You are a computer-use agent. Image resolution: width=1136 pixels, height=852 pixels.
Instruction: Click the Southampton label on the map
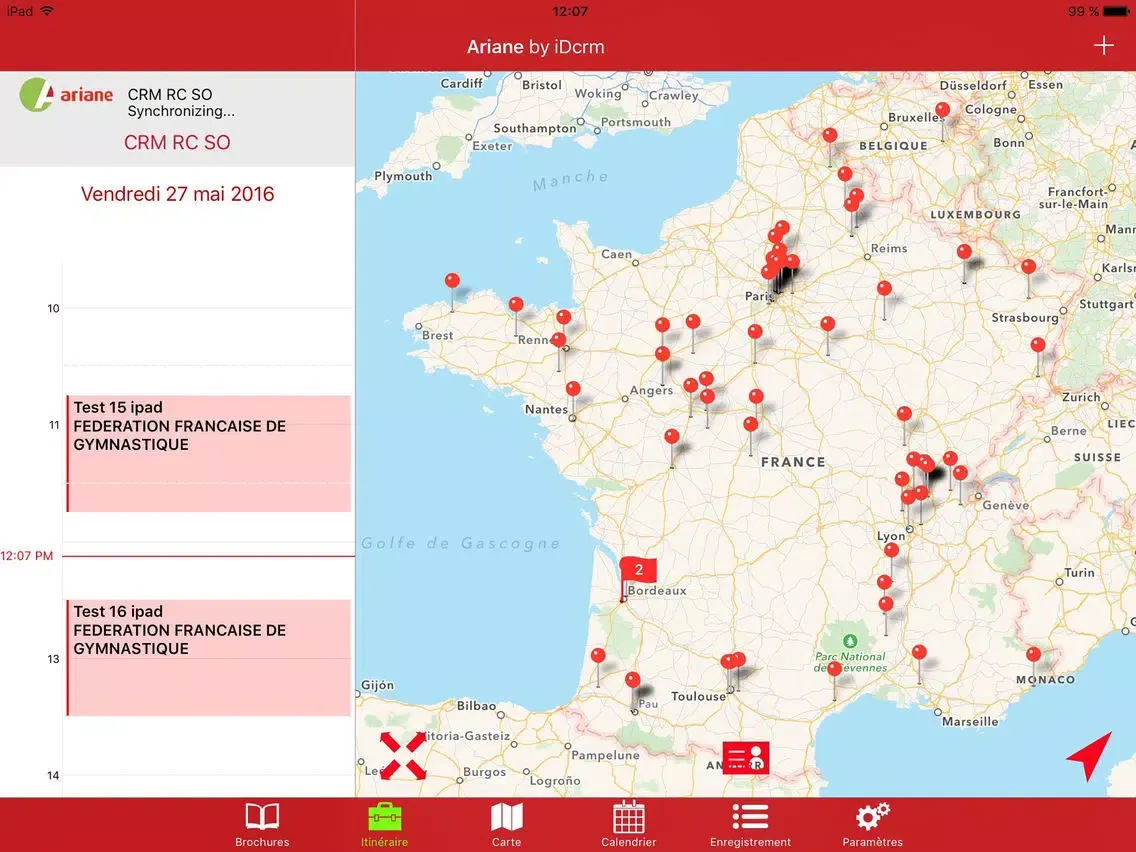pos(535,128)
